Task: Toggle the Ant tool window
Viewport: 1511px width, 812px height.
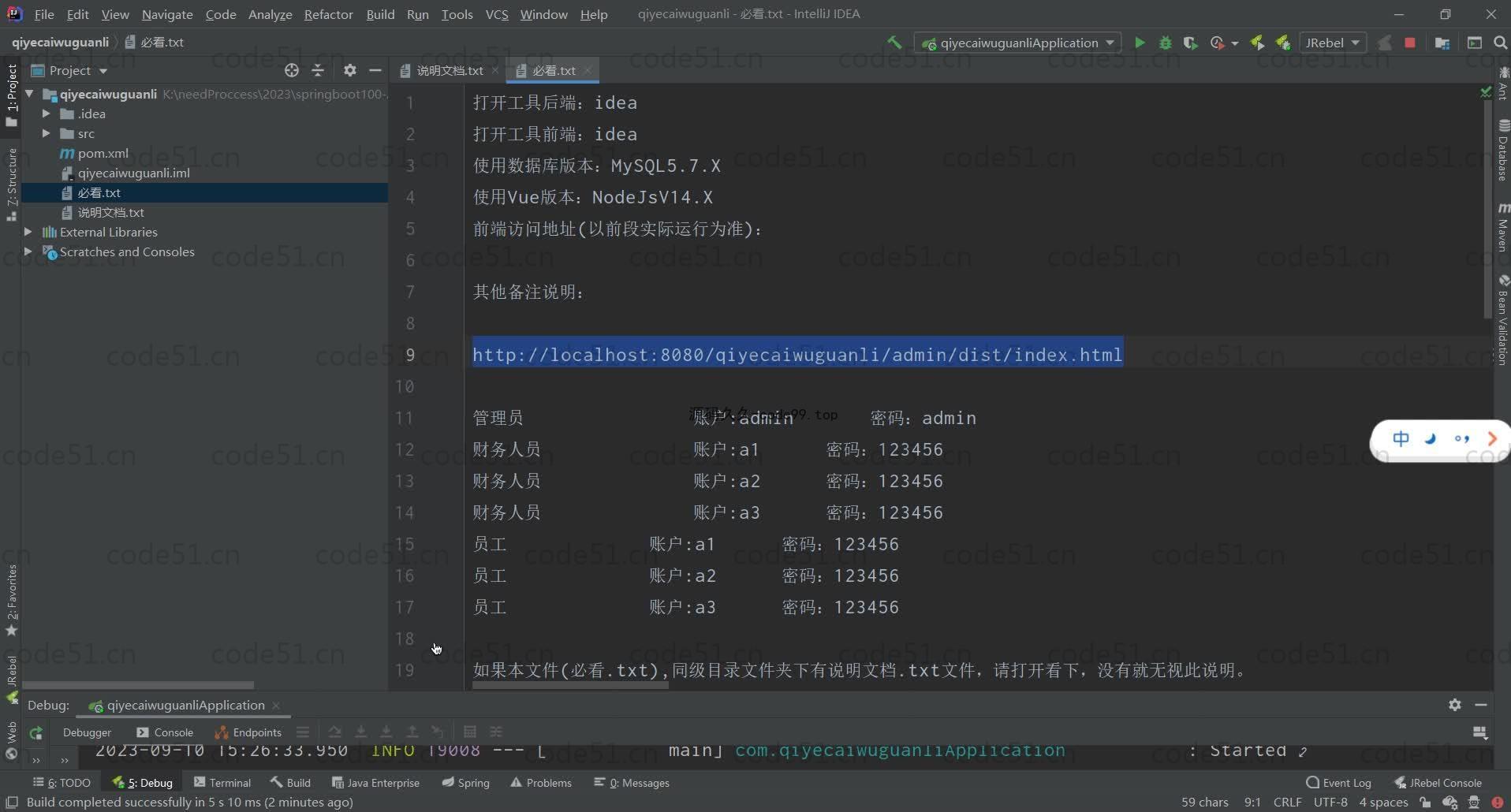Action: tap(1503, 84)
